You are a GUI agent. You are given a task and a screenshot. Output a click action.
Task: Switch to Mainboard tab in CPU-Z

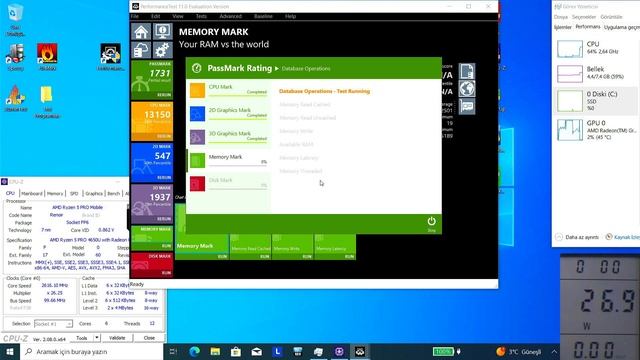(x=32, y=193)
